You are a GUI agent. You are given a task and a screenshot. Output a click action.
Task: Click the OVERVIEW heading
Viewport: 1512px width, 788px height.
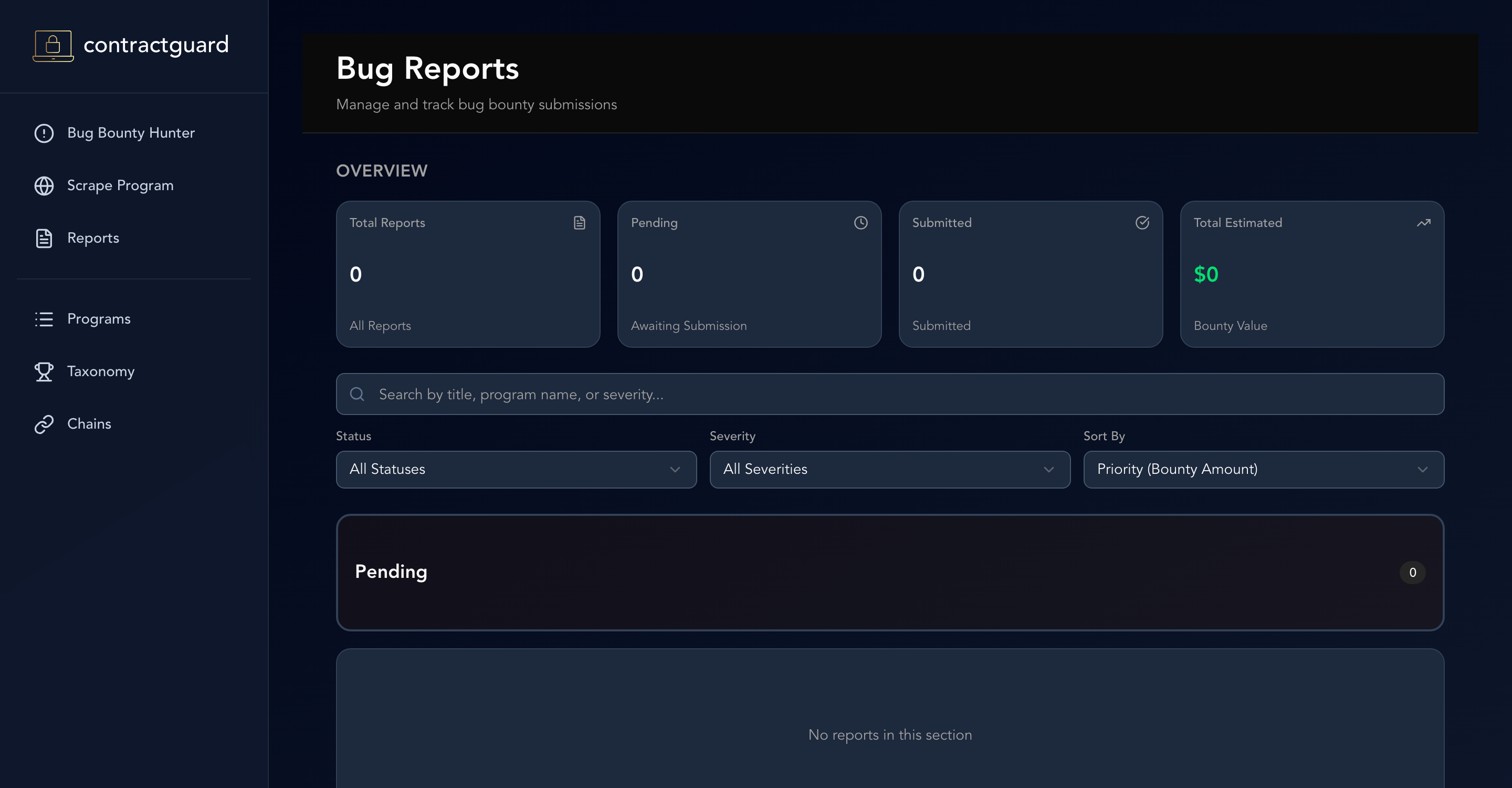(382, 171)
